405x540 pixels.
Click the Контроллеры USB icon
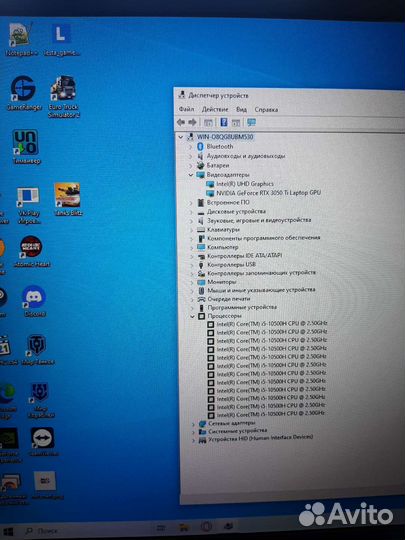click(x=201, y=265)
